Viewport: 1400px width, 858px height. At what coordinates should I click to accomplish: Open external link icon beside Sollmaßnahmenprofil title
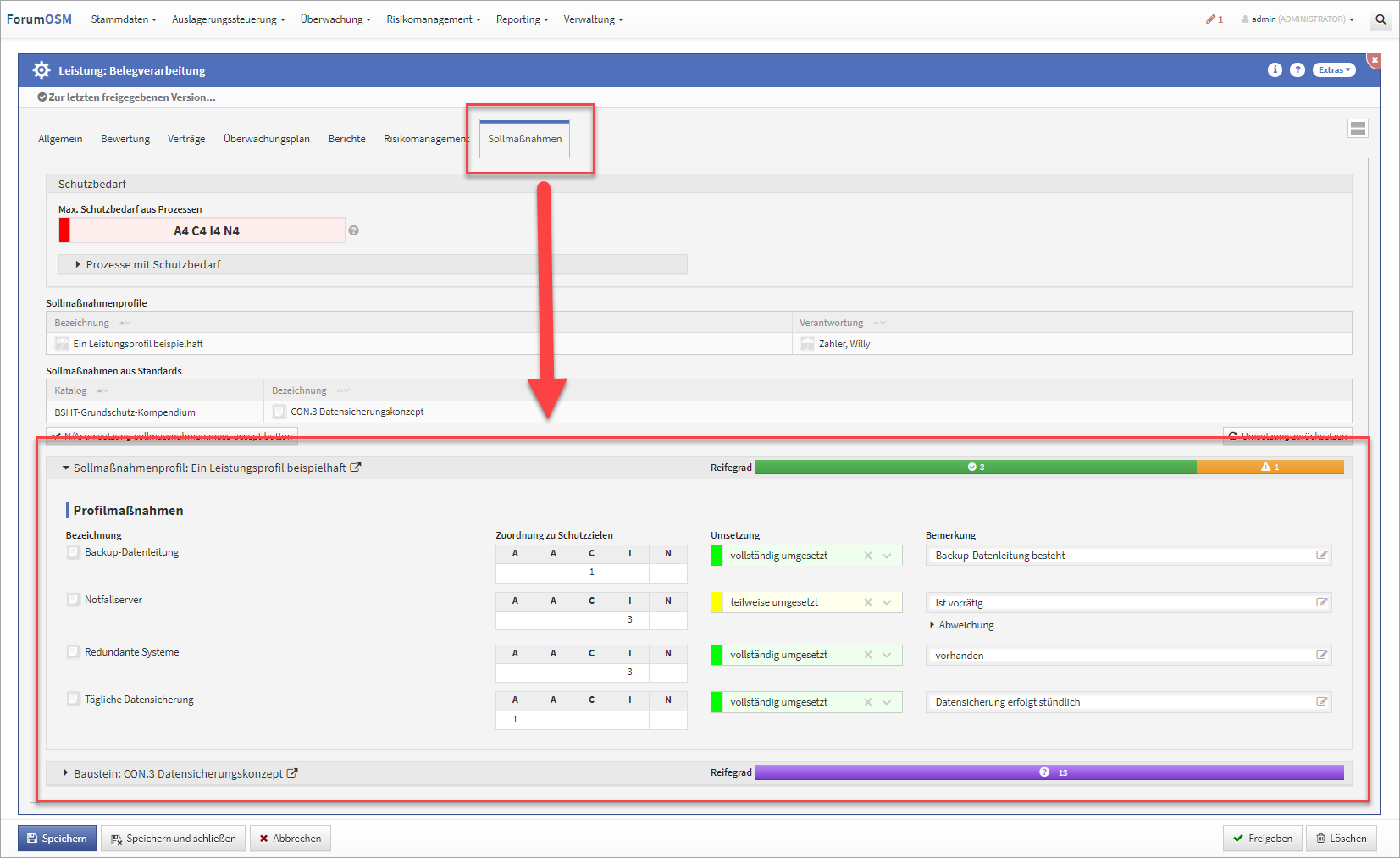point(356,468)
